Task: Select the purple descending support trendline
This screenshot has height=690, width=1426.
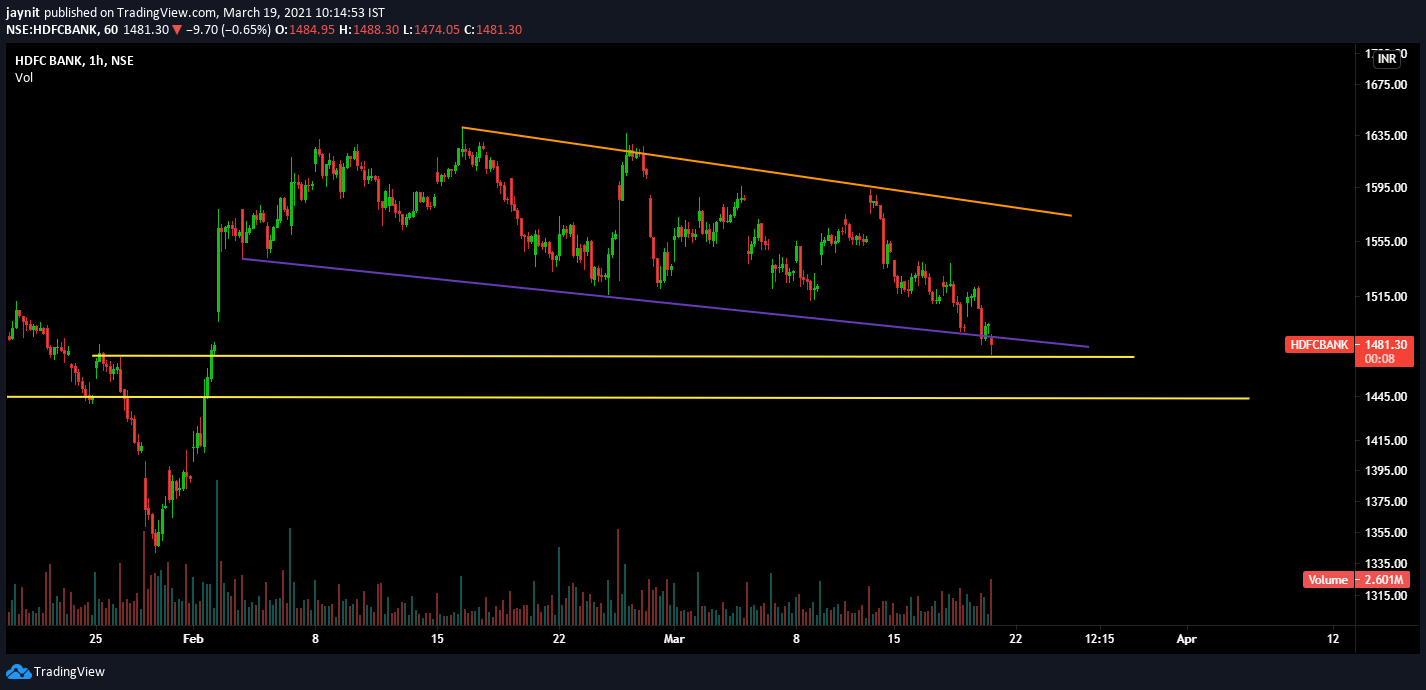Action: coord(665,303)
